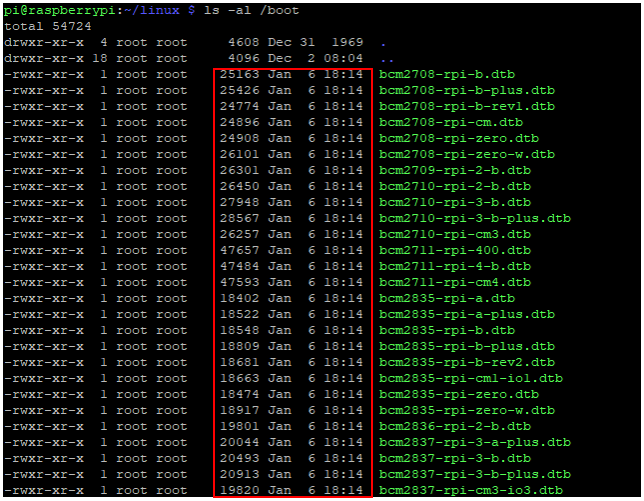
Task: Click file size value 26101
Action: [239, 154]
